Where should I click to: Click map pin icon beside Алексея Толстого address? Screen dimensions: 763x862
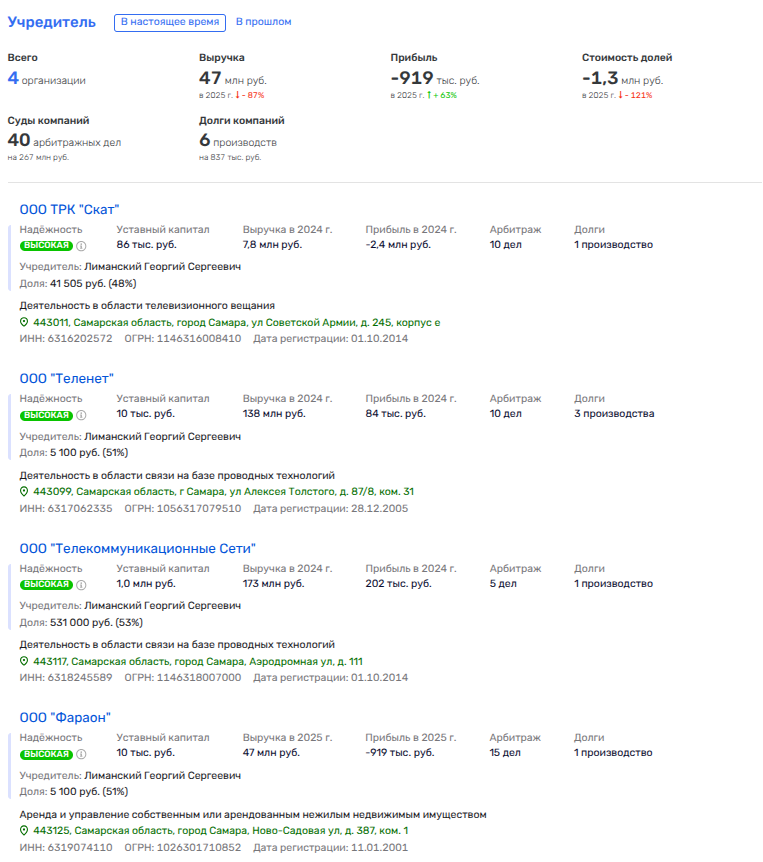[25, 492]
